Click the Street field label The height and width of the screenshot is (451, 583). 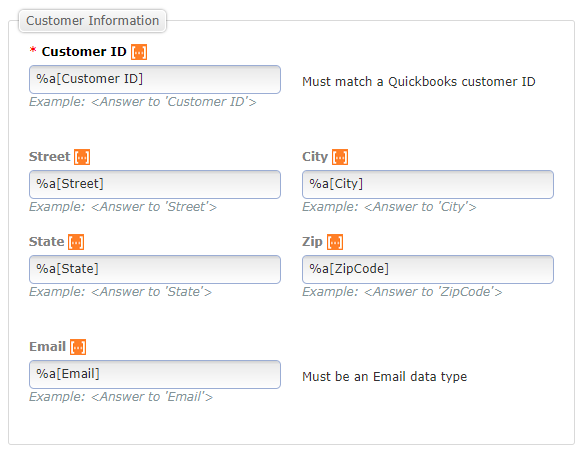click(x=49, y=157)
